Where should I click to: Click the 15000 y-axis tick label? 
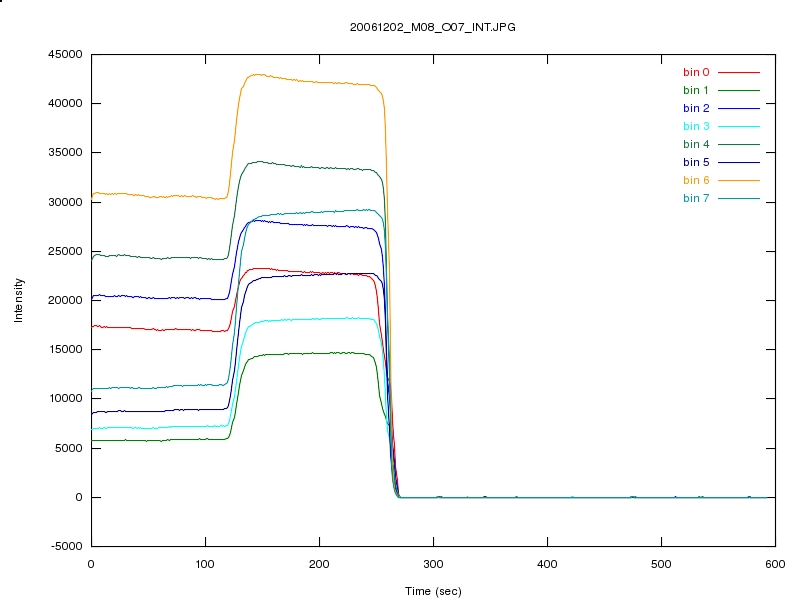pos(65,349)
